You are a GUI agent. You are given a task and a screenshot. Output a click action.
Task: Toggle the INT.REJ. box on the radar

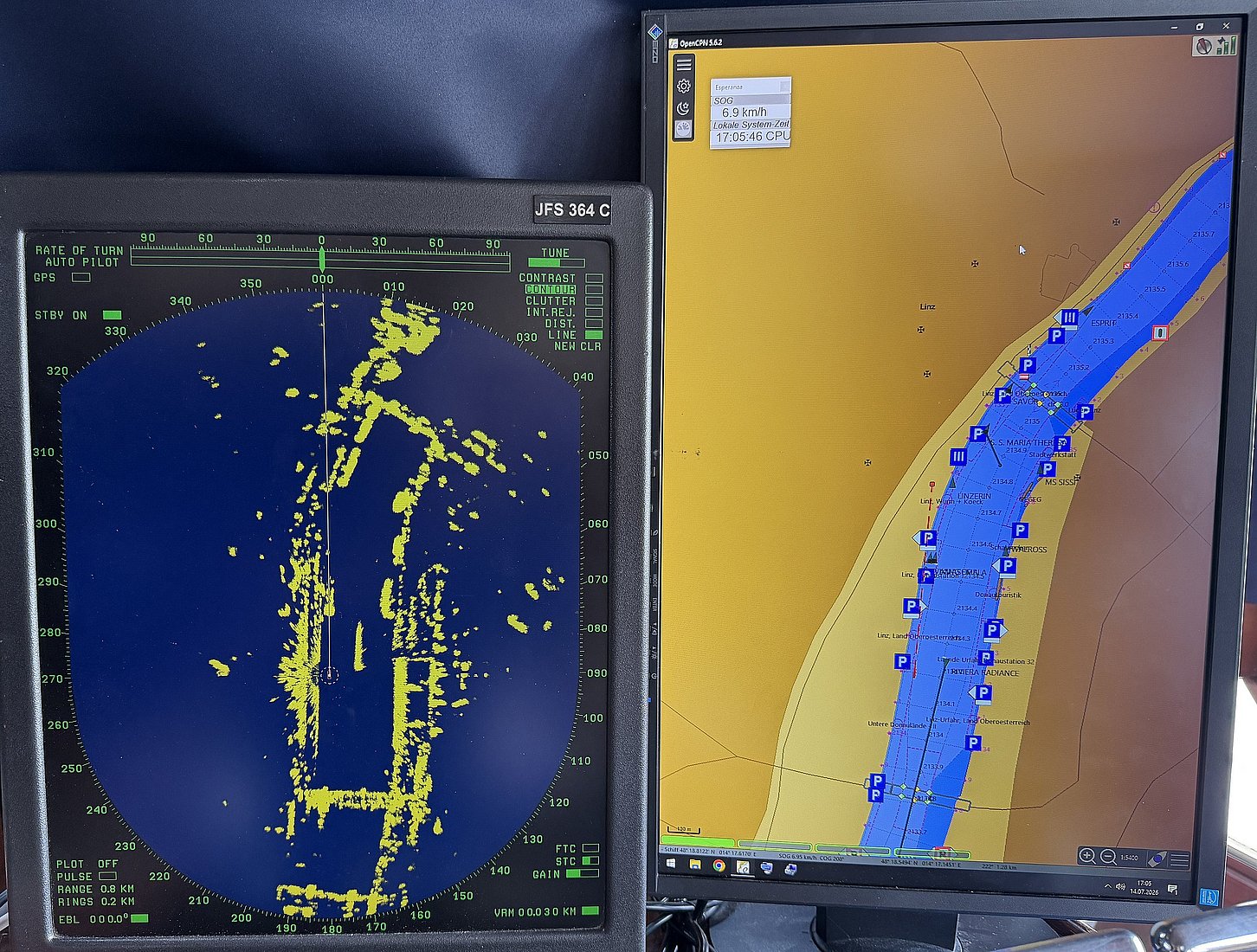(x=594, y=312)
